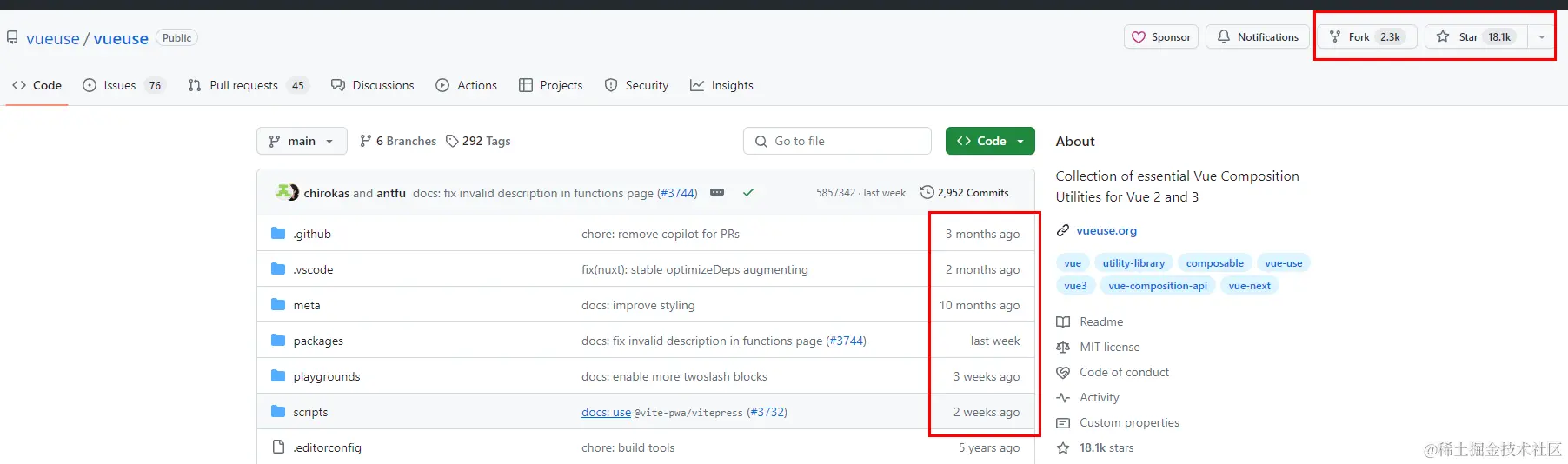Open the .github folder
The image size is (1568, 464).
tap(312, 234)
